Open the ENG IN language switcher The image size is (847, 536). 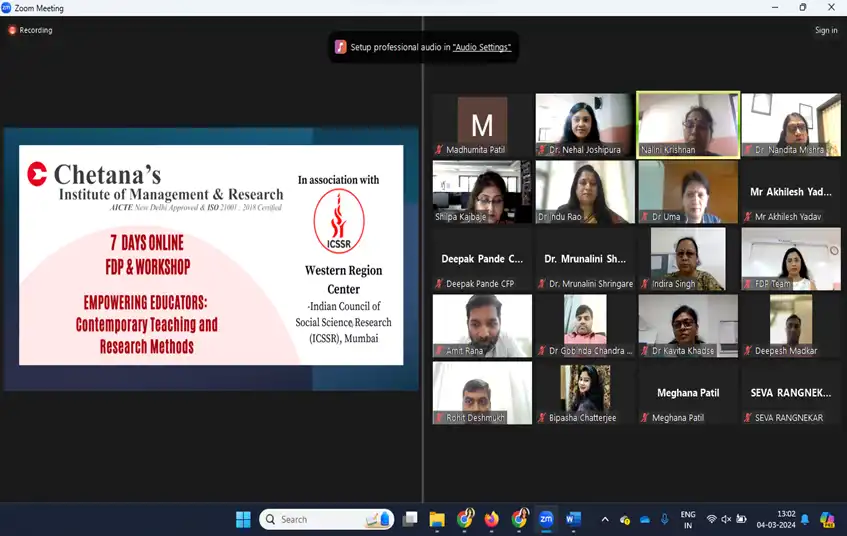click(688, 519)
